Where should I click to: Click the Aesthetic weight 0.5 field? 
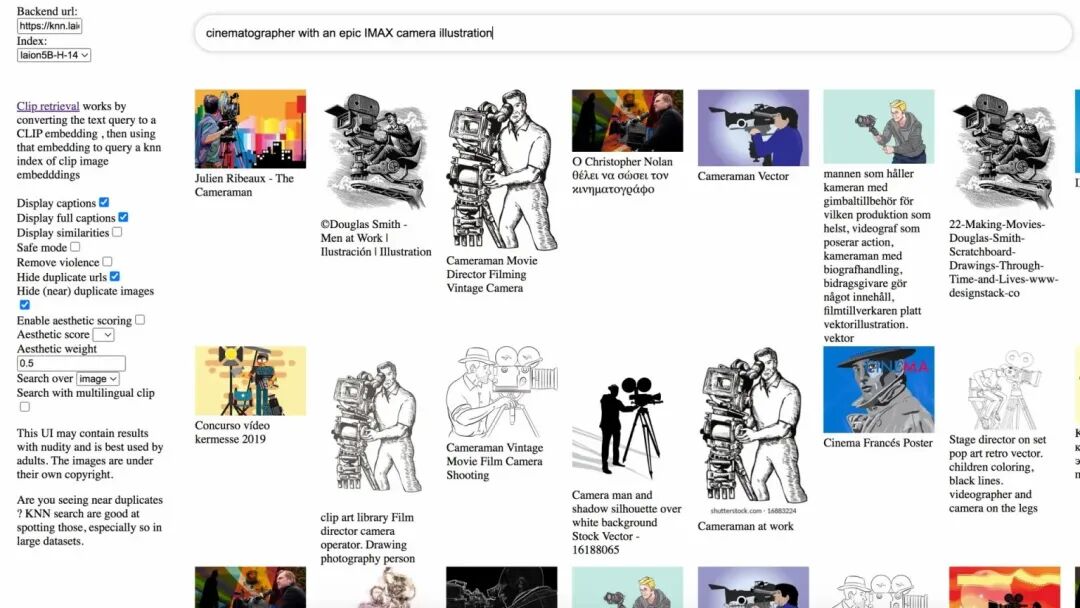pyautogui.click(x=72, y=363)
